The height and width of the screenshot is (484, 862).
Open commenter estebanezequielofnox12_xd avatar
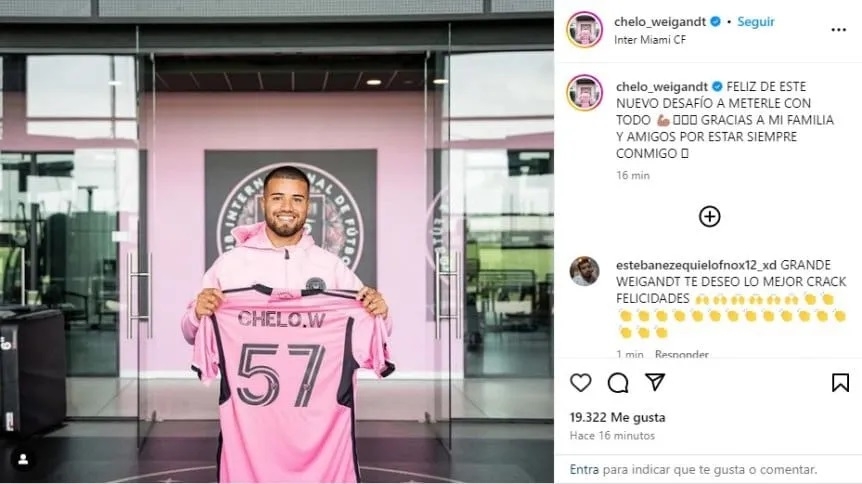tap(584, 271)
